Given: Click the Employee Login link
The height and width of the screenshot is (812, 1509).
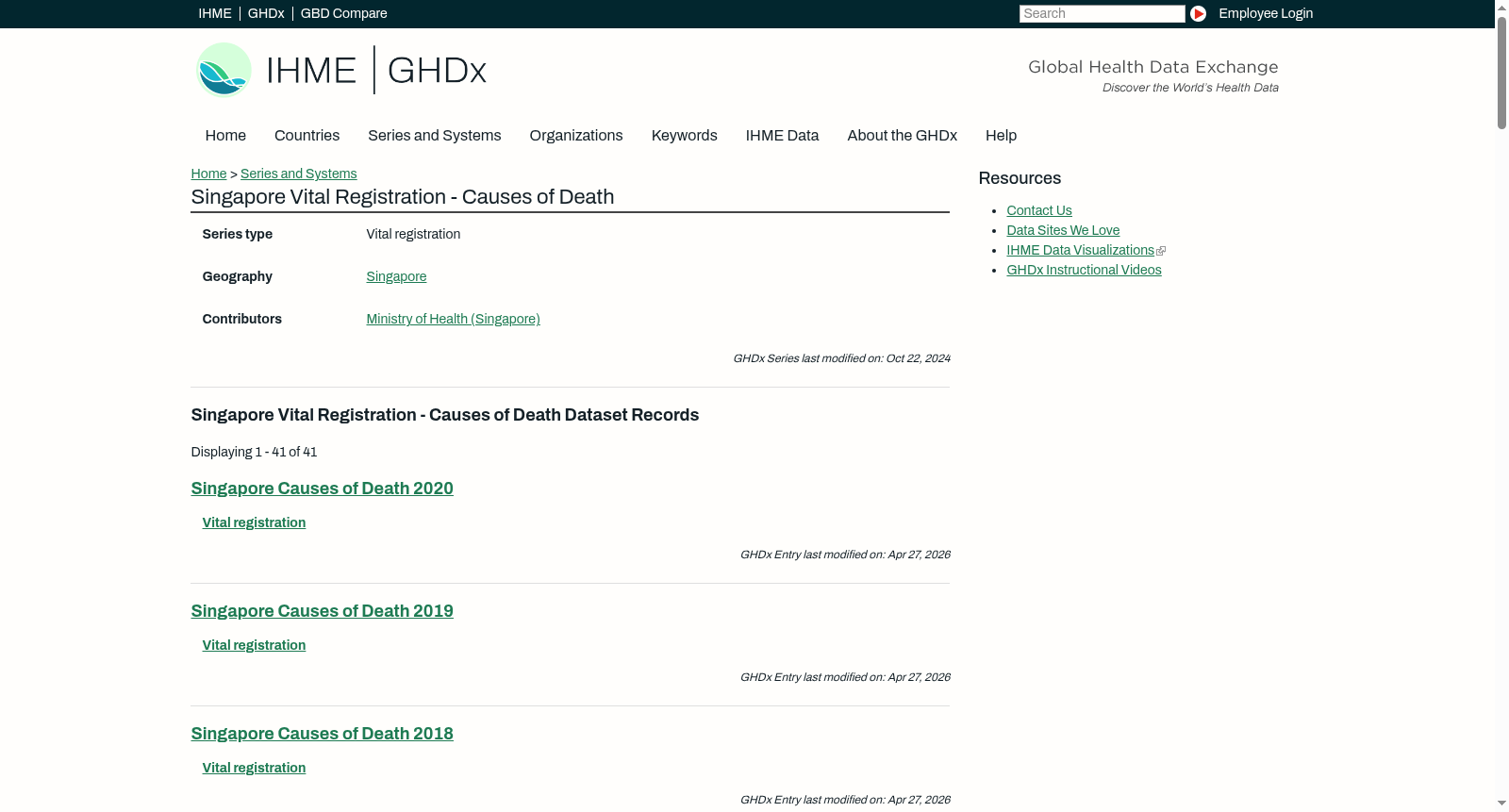Looking at the screenshot, I should click(1266, 13).
